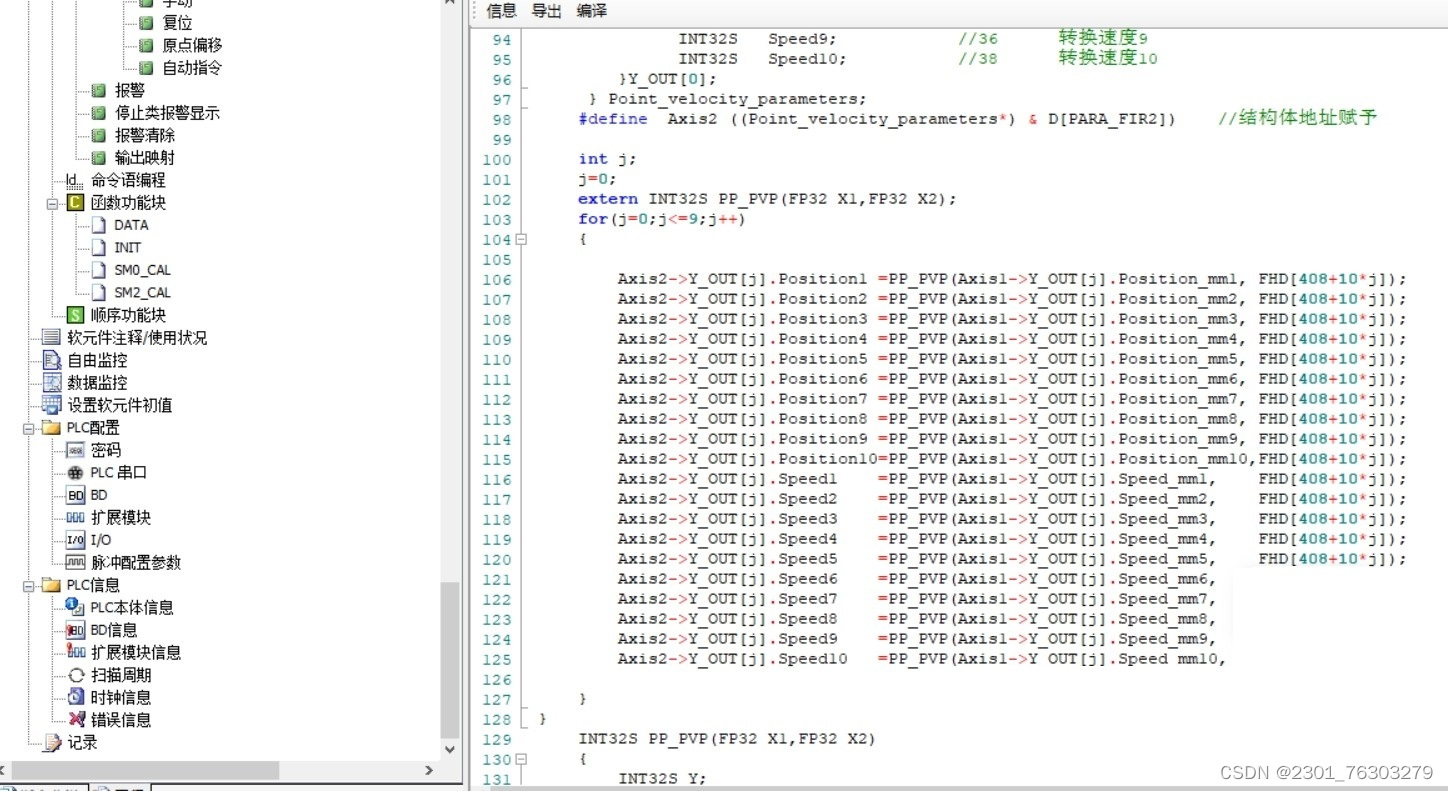
Task: Click the BD board icon under PLC配置
Action: [75, 495]
